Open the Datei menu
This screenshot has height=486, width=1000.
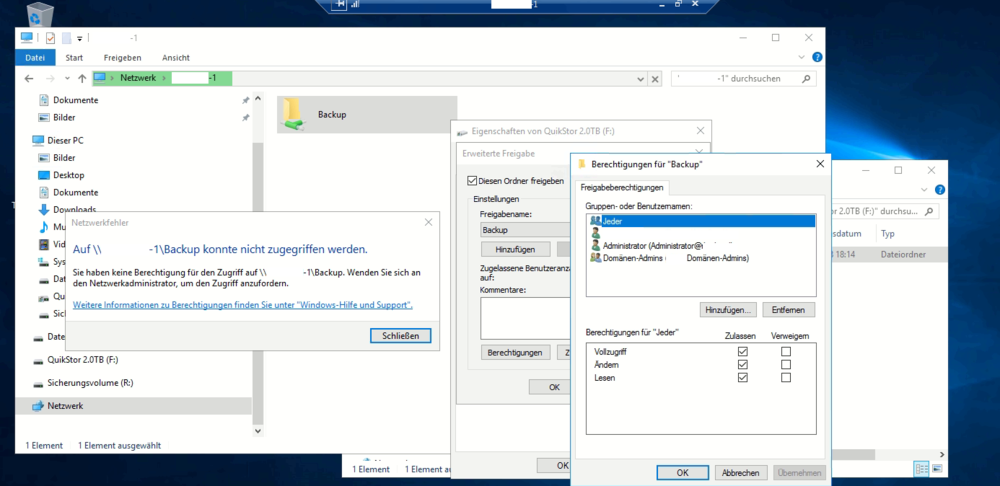(x=35, y=58)
